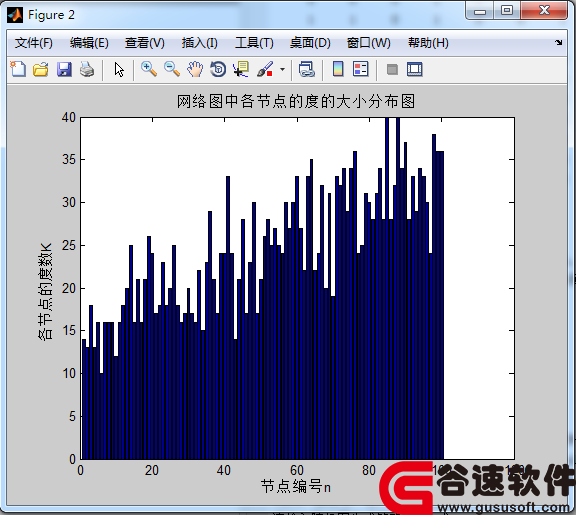
Task: Open the 查看(V) menu
Action: 145,43
